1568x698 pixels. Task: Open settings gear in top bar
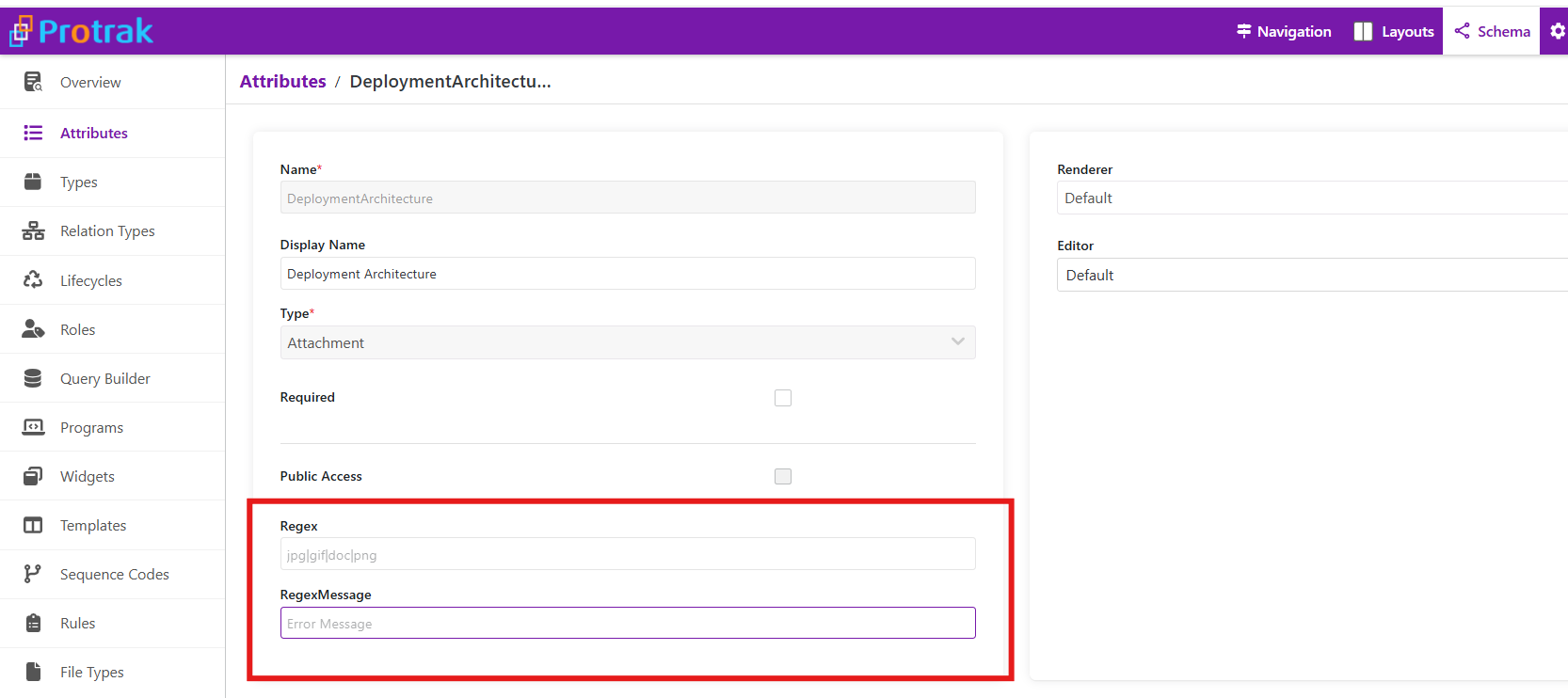pos(1558,31)
